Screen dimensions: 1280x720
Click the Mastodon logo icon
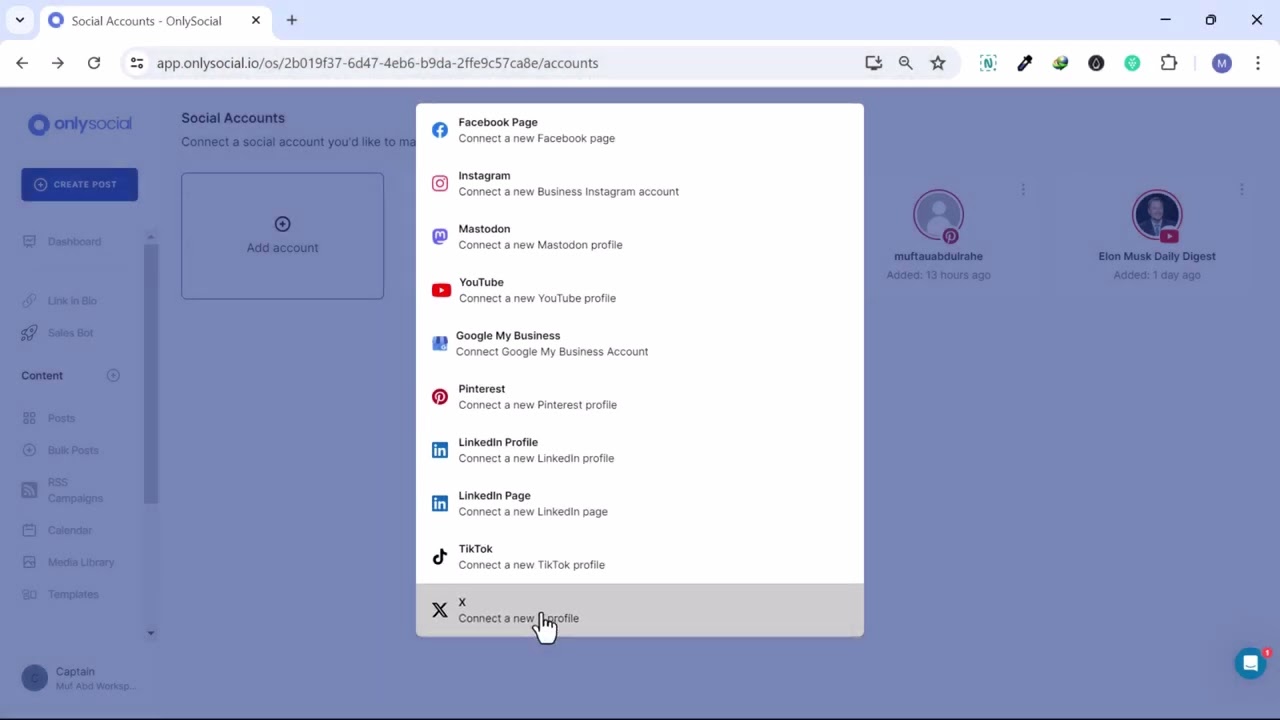(440, 237)
